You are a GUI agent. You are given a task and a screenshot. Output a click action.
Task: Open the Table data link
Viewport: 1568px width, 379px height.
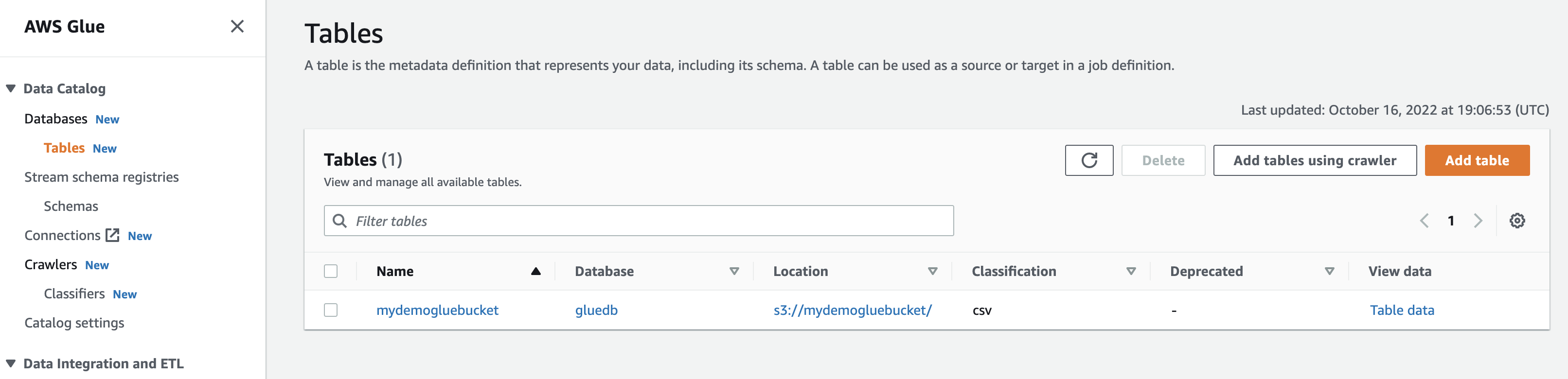[1402, 310]
